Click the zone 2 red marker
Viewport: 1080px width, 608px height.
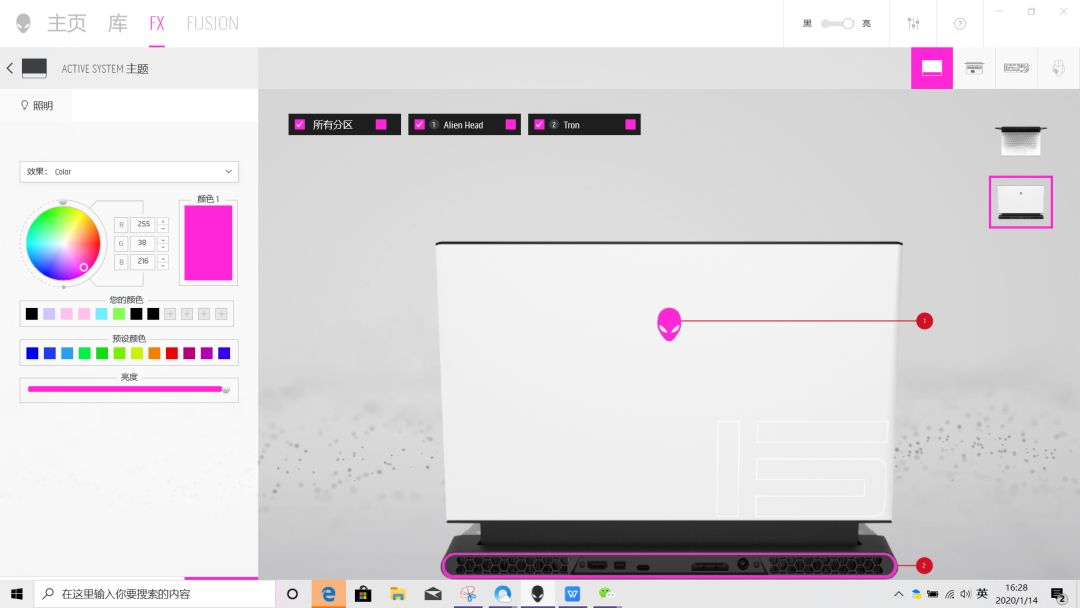click(924, 565)
